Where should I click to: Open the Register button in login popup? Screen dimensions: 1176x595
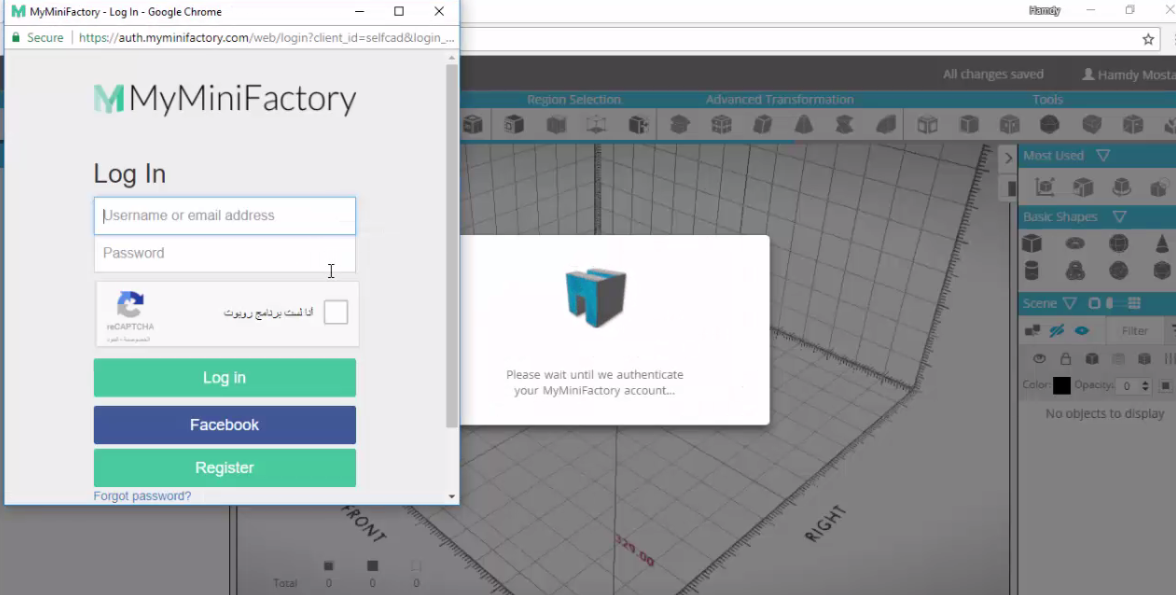click(x=224, y=467)
